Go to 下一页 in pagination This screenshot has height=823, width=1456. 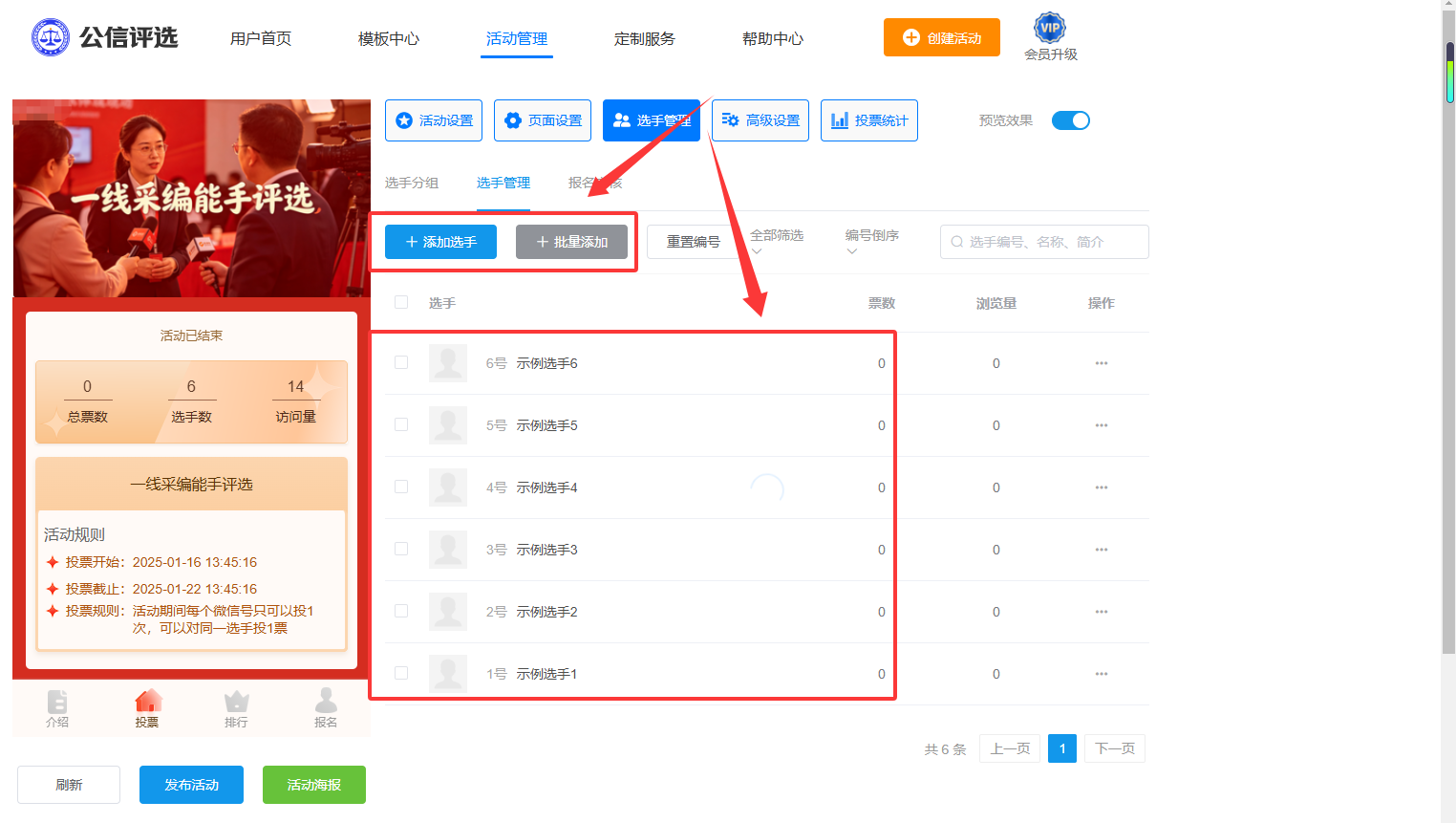pyautogui.click(x=1115, y=748)
